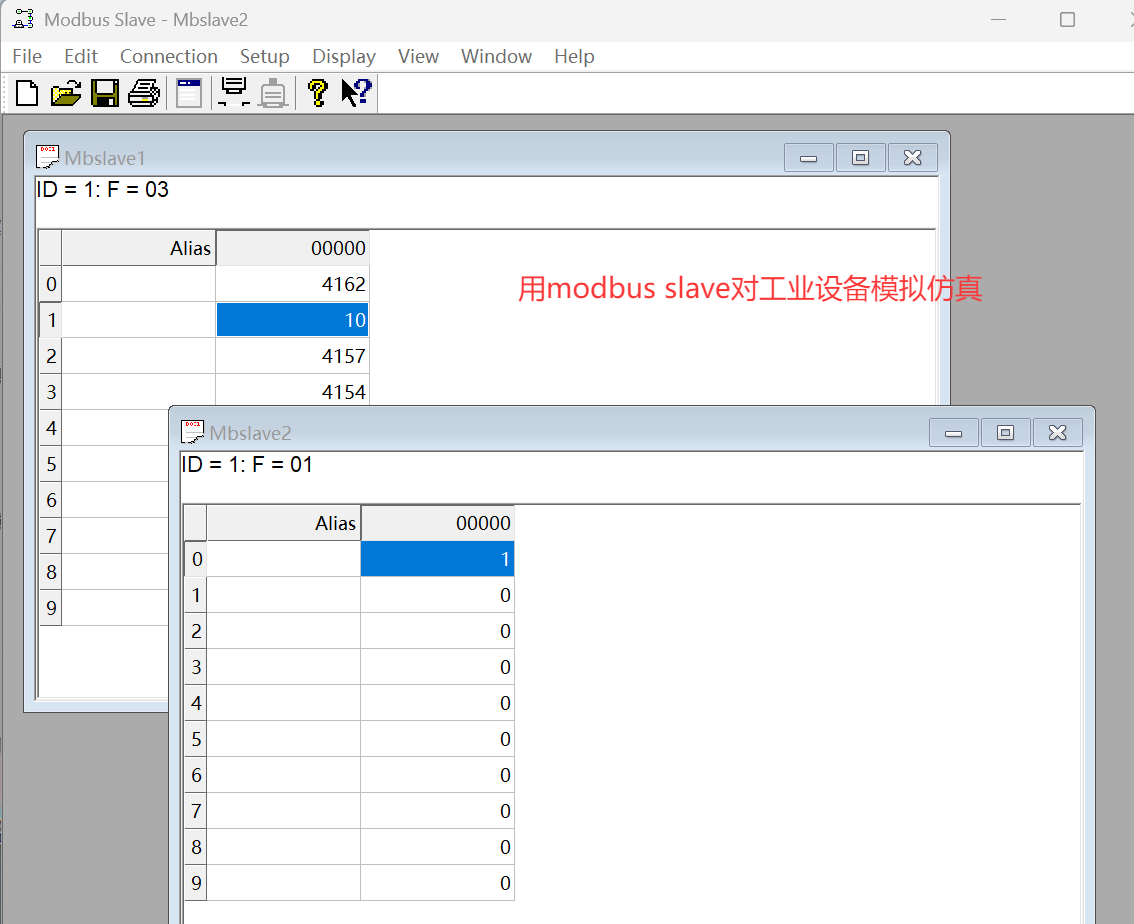Select the coil value in row 9 of Mbslave2

[438, 883]
